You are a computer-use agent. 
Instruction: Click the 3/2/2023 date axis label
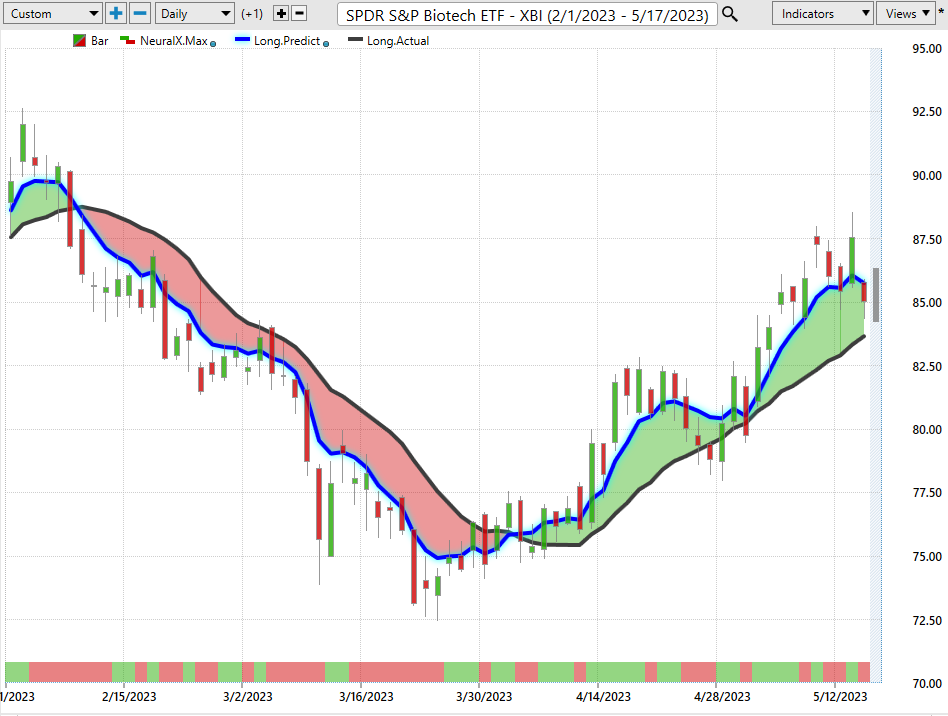tap(247, 697)
